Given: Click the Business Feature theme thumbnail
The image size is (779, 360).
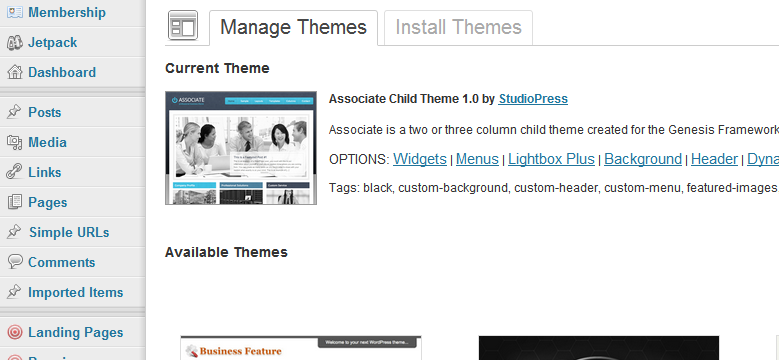Looking at the screenshot, I should coord(301,348).
